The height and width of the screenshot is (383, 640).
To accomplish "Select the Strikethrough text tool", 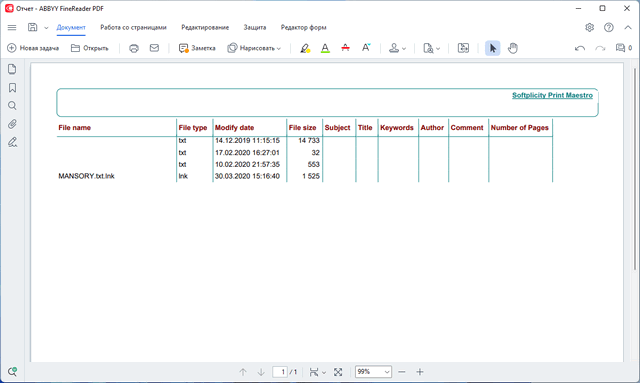I will click(x=345, y=48).
